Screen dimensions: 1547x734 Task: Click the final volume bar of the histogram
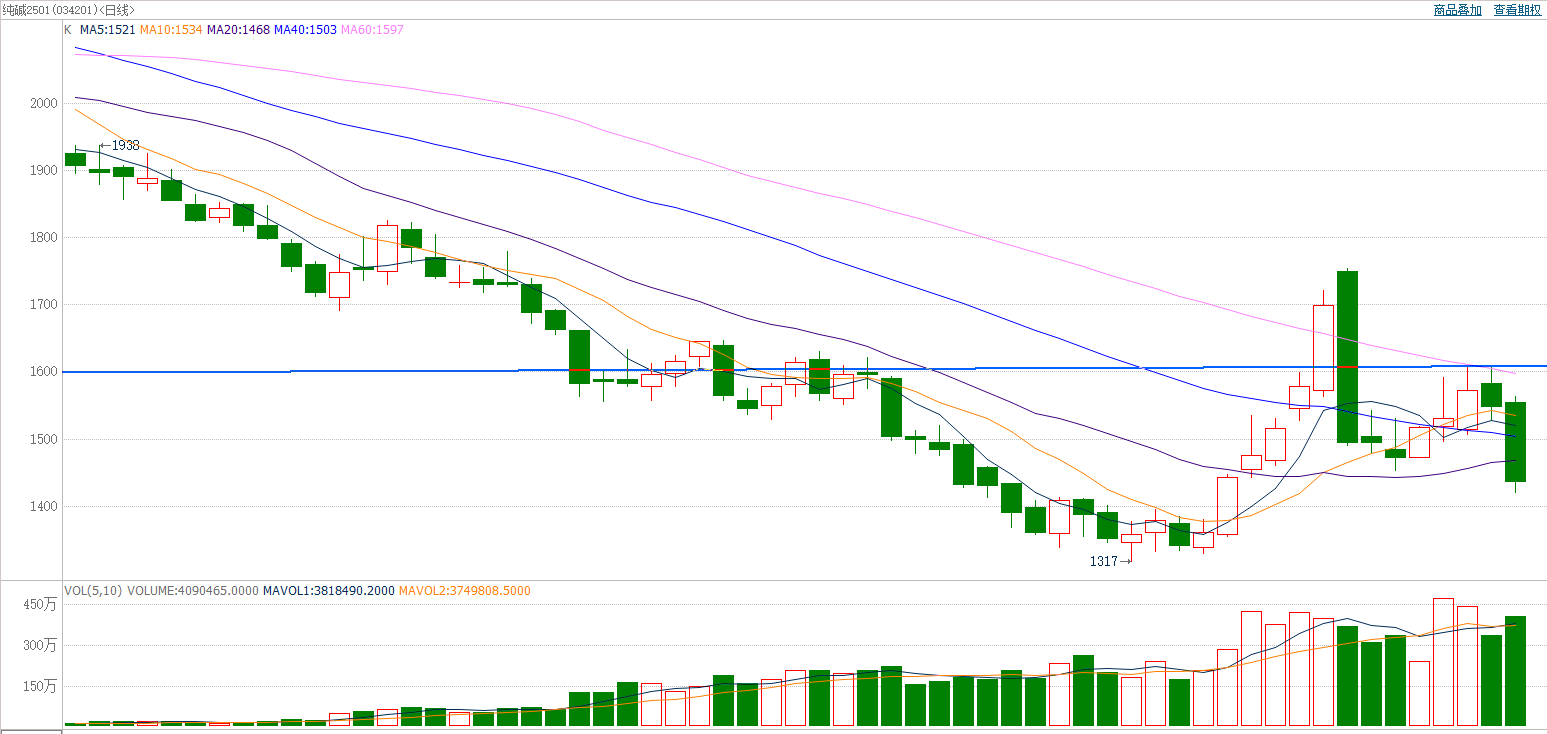tap(1515, 670)
